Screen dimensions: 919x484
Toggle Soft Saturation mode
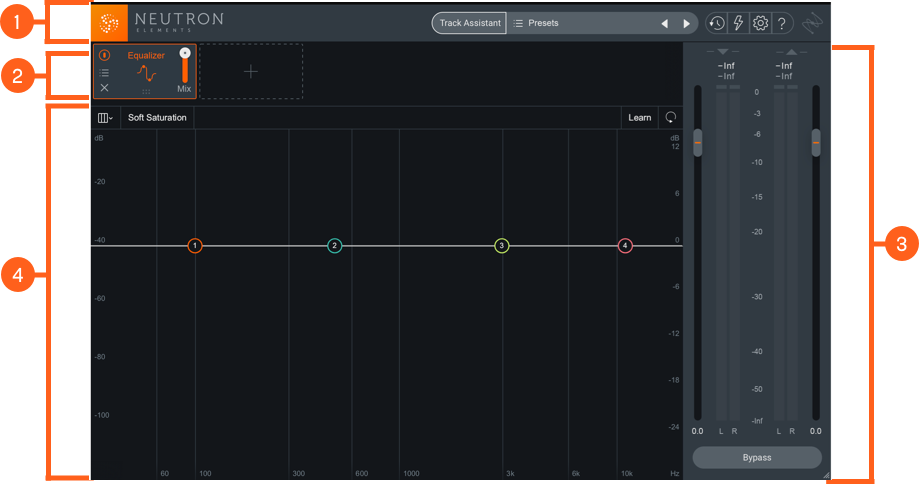tap(157, 118)
